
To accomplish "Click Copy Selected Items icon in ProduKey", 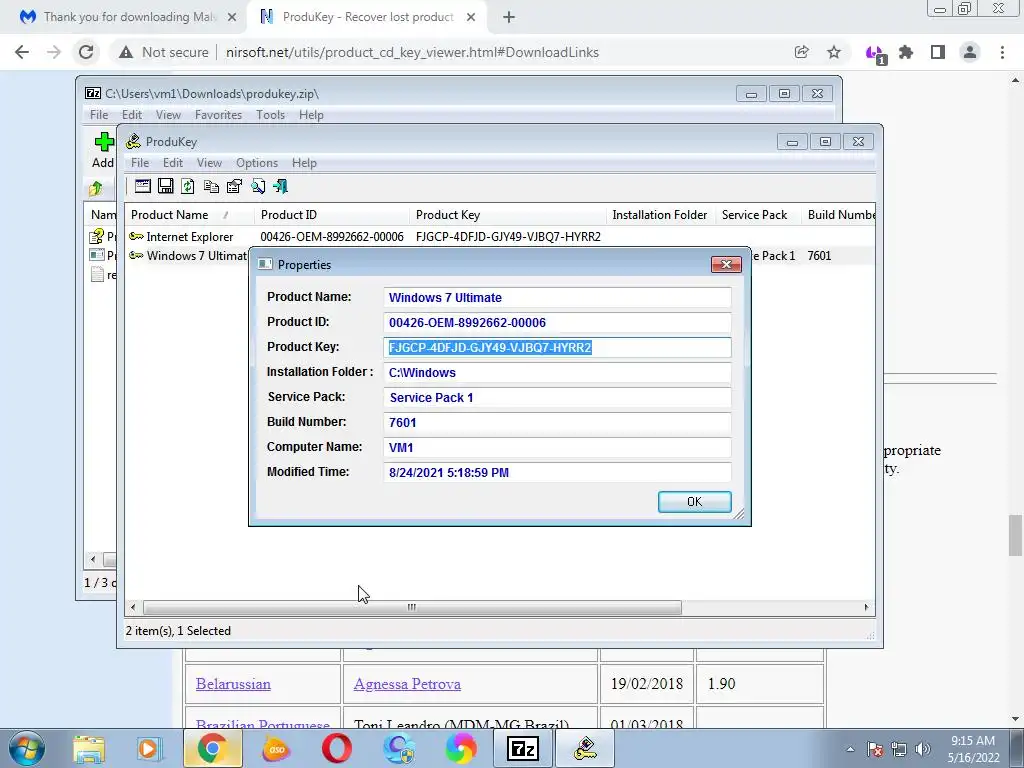I will point(211,186).
